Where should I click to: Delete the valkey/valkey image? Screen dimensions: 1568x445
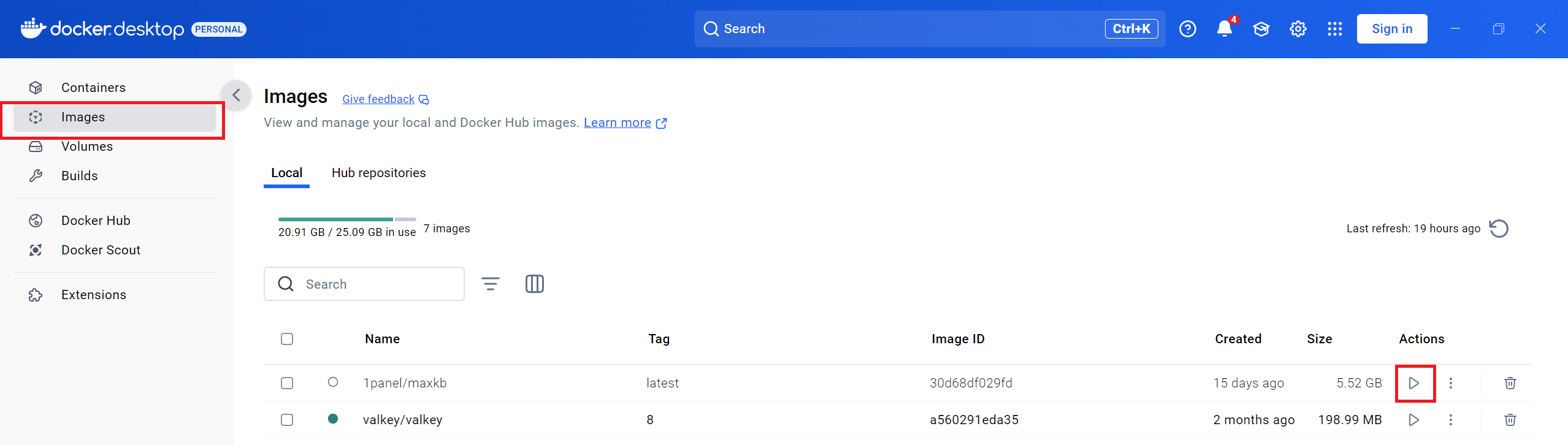(x=1510, y=420)
